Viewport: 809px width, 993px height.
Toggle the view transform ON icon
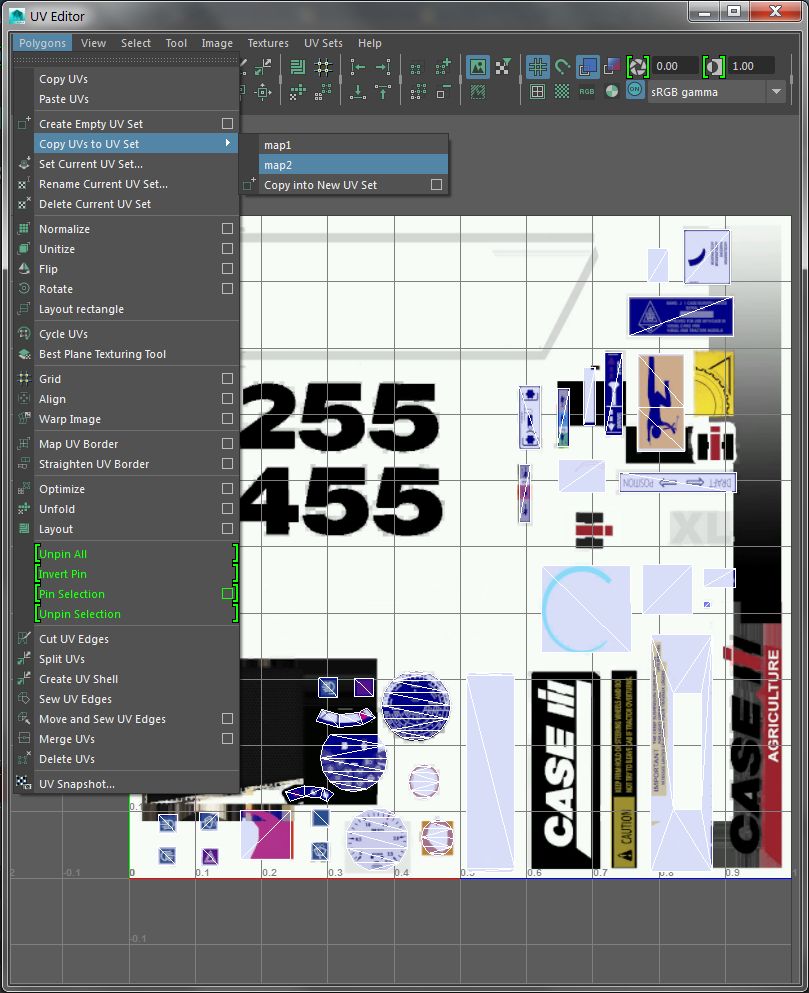635,91
